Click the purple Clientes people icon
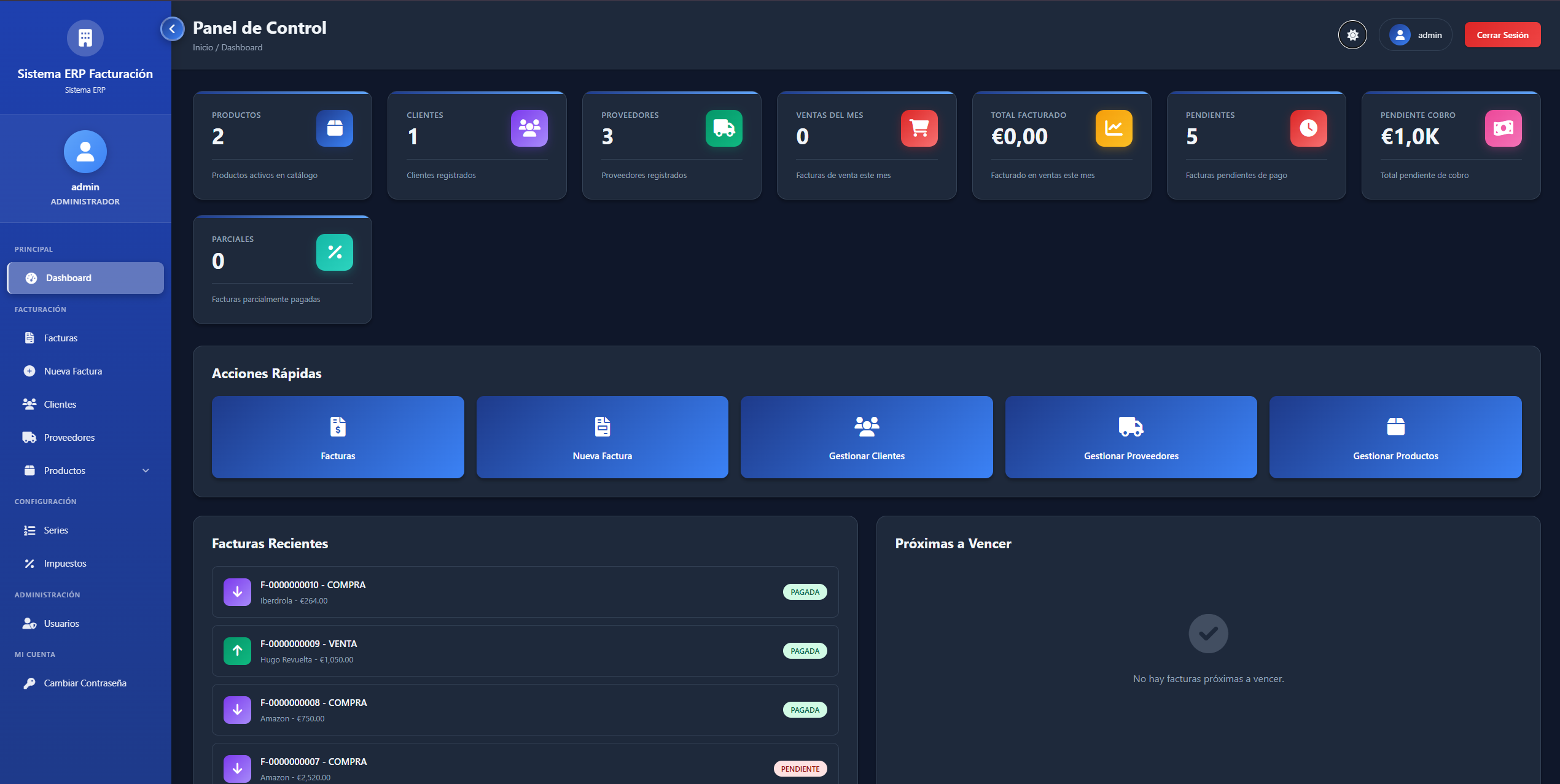Image resolution: width=1560 pixels, height=784 pixels. [x=529, y=128]
